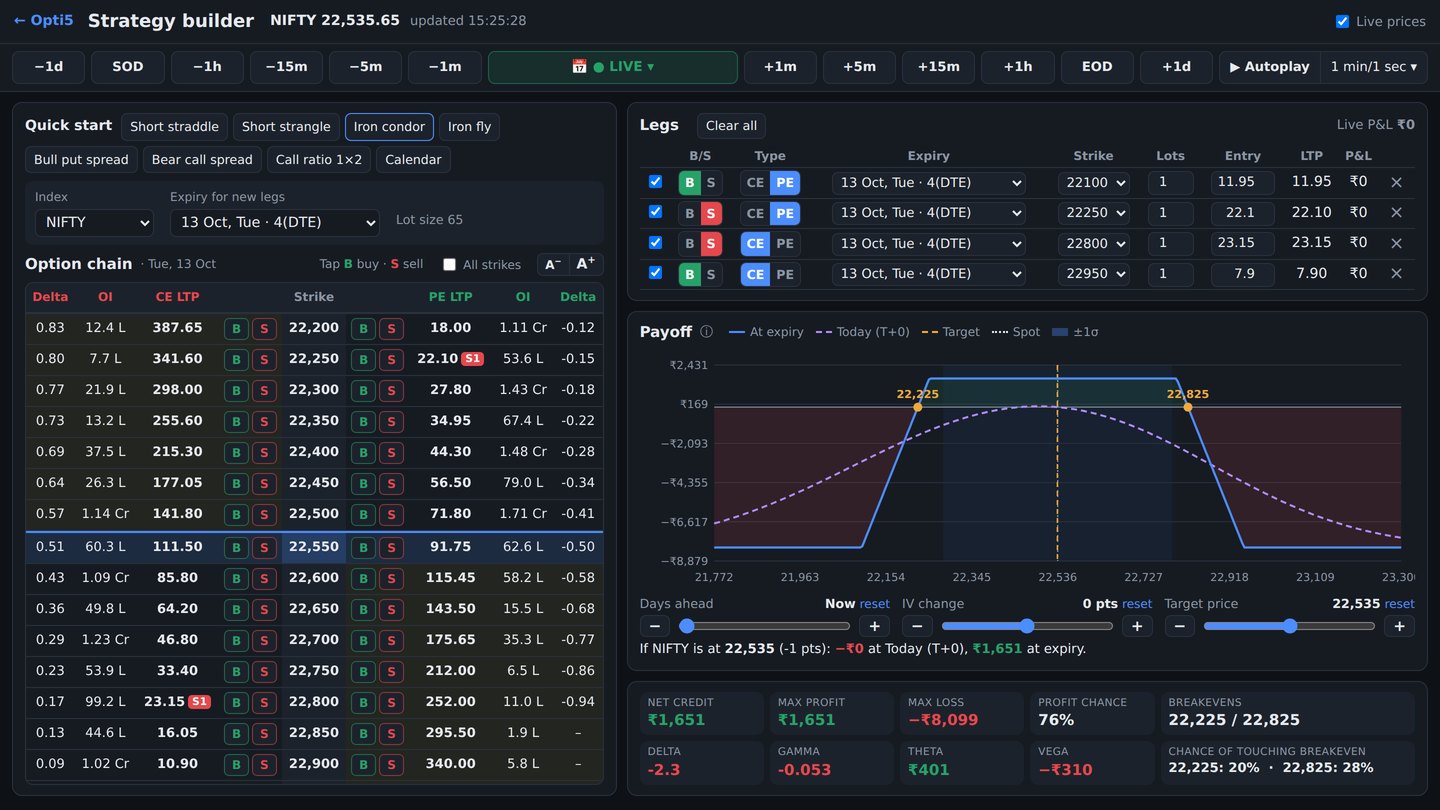Image resolution: width=1440 pixels, height=810 pixels.
Task: Open the Index NIFTY dropdown
Action: point(94,222)
